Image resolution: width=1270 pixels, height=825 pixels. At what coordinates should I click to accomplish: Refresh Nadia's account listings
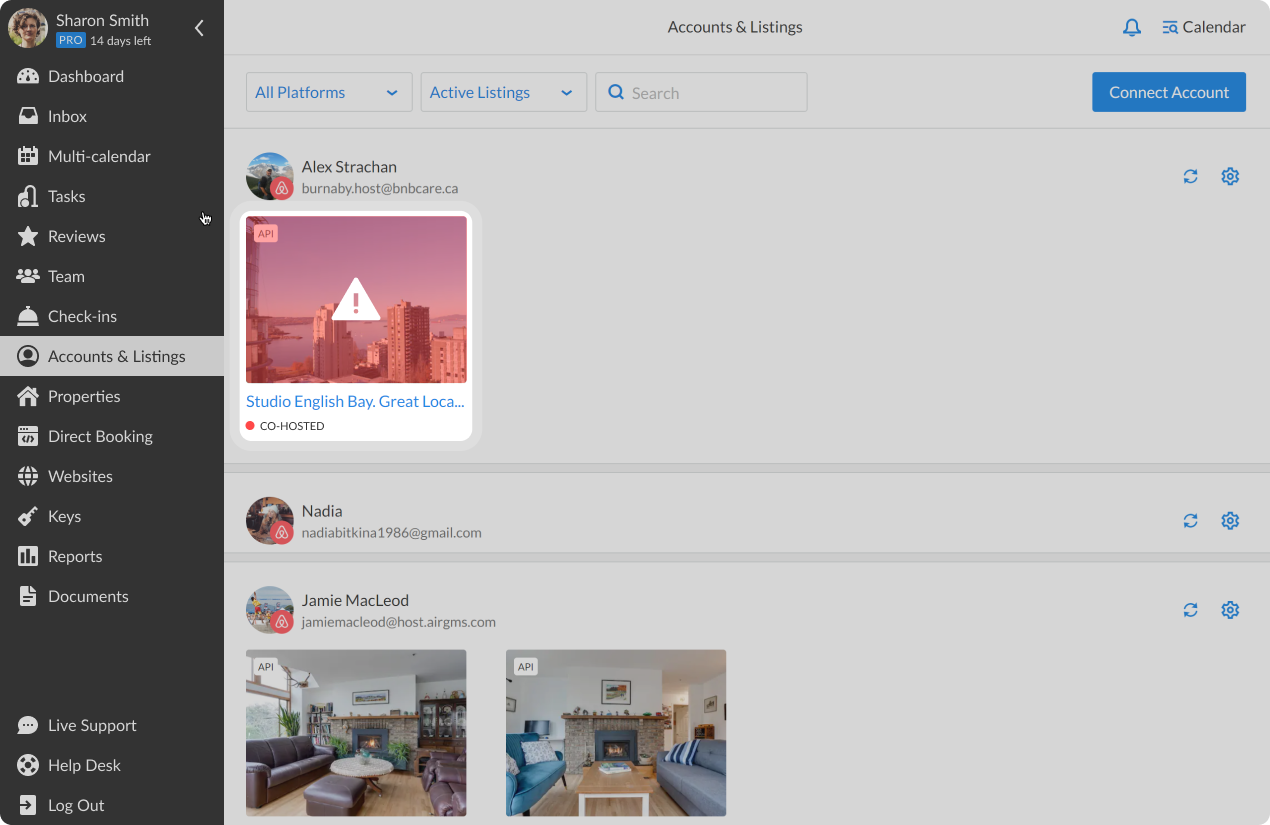(1190, 521)
